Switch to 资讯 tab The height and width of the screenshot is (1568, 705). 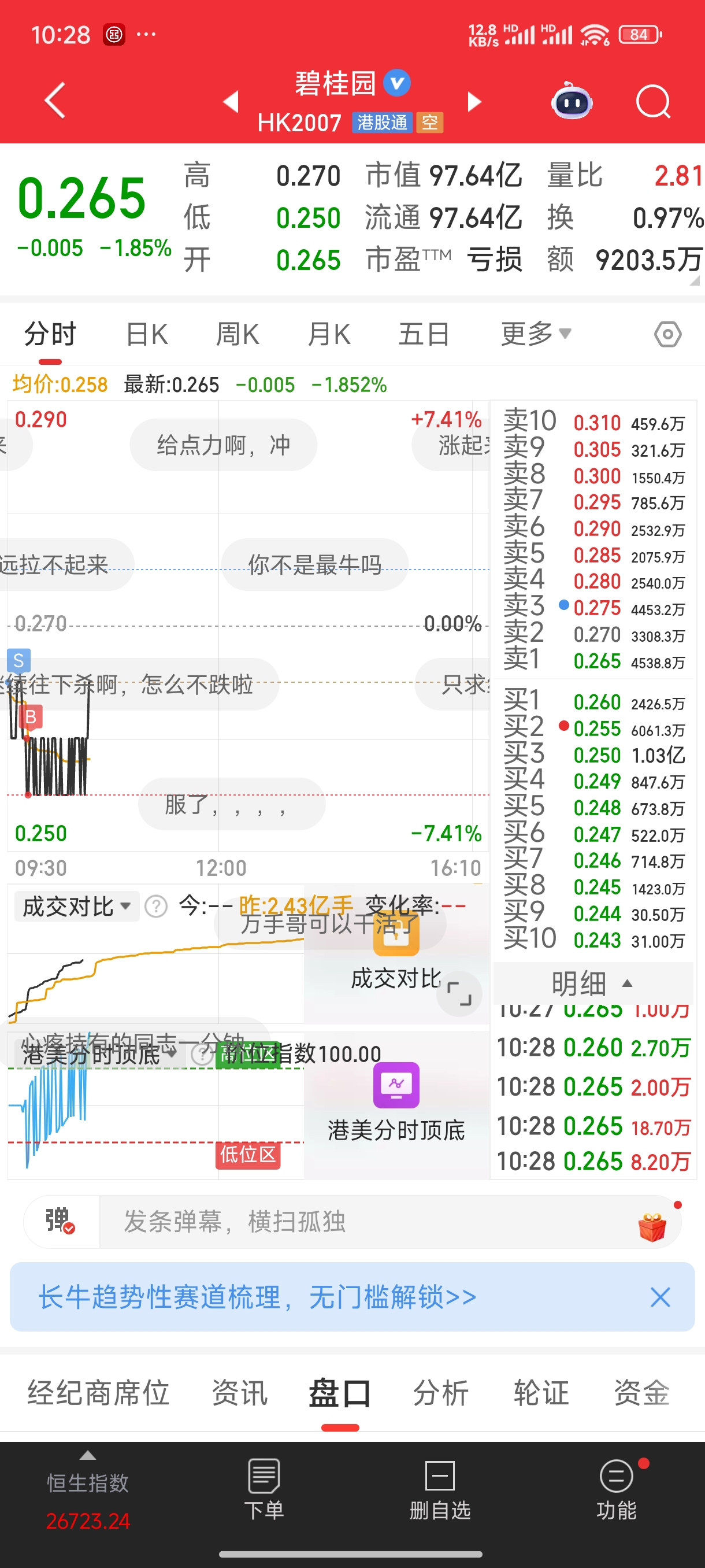point(240,1392)
